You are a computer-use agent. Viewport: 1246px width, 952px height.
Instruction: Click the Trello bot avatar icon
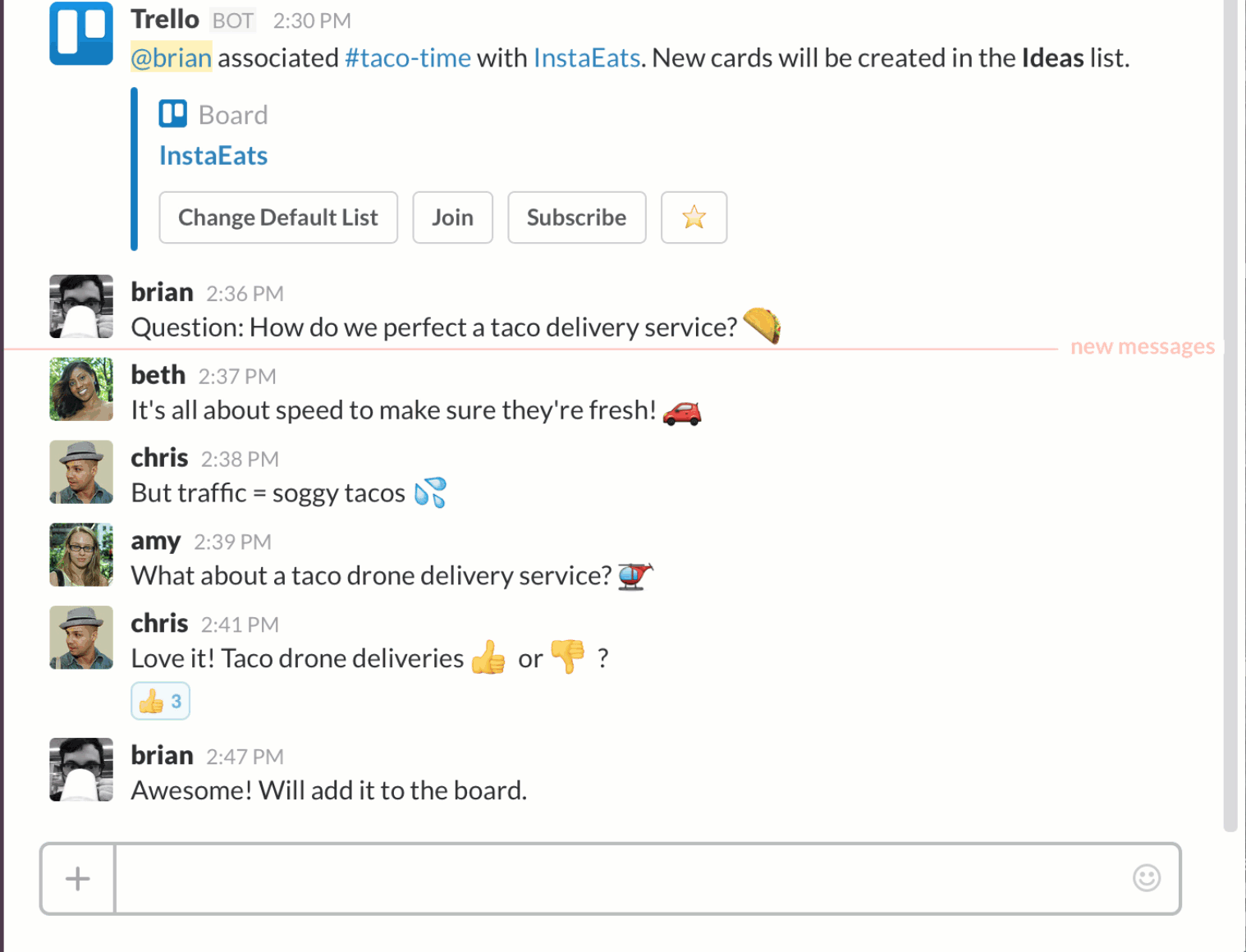point(81,33)
